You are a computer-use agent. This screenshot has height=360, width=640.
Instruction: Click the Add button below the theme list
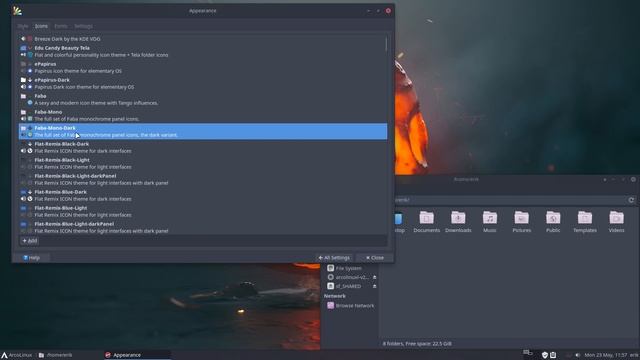click(30, 241)
